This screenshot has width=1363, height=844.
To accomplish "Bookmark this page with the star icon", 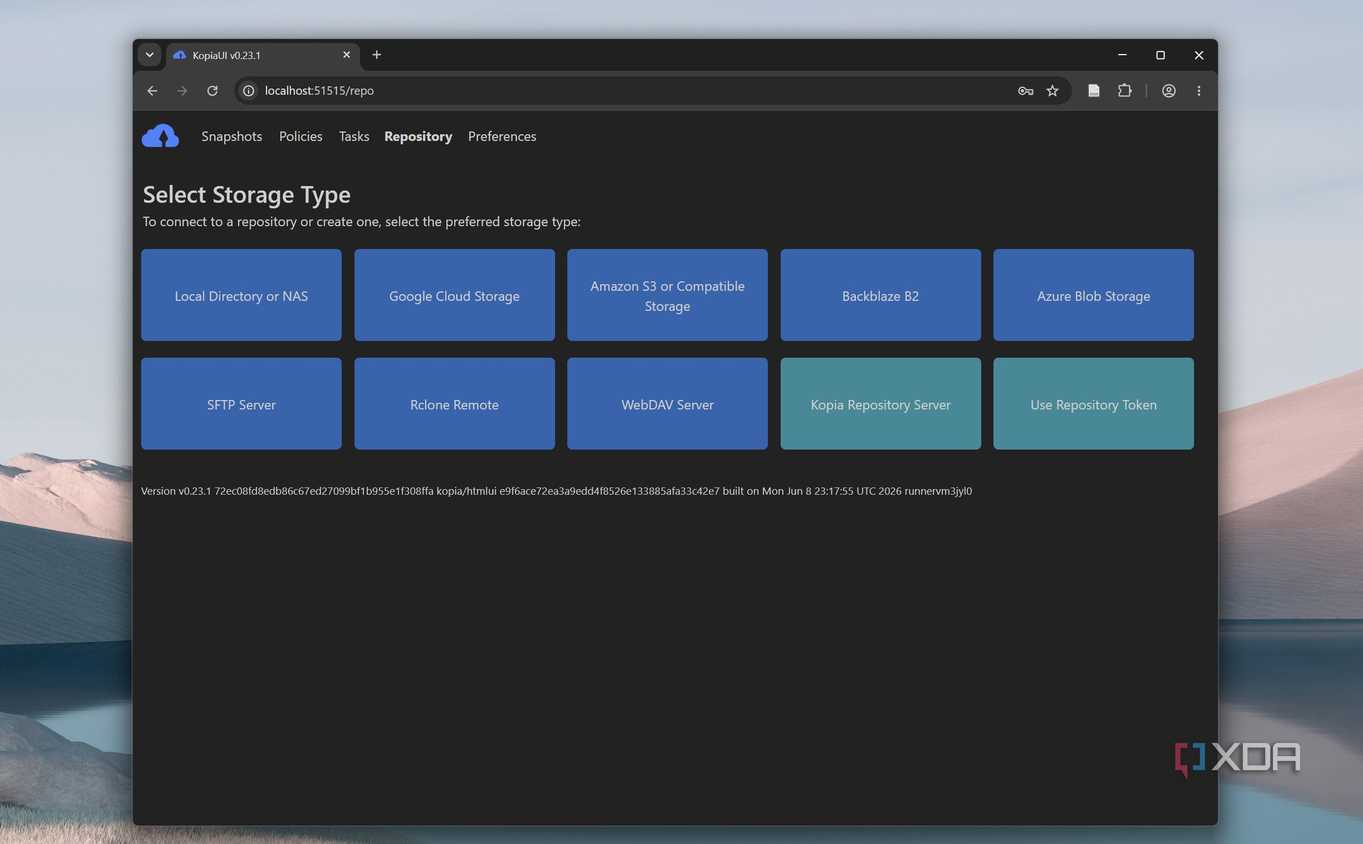I will coord(1052,91).
